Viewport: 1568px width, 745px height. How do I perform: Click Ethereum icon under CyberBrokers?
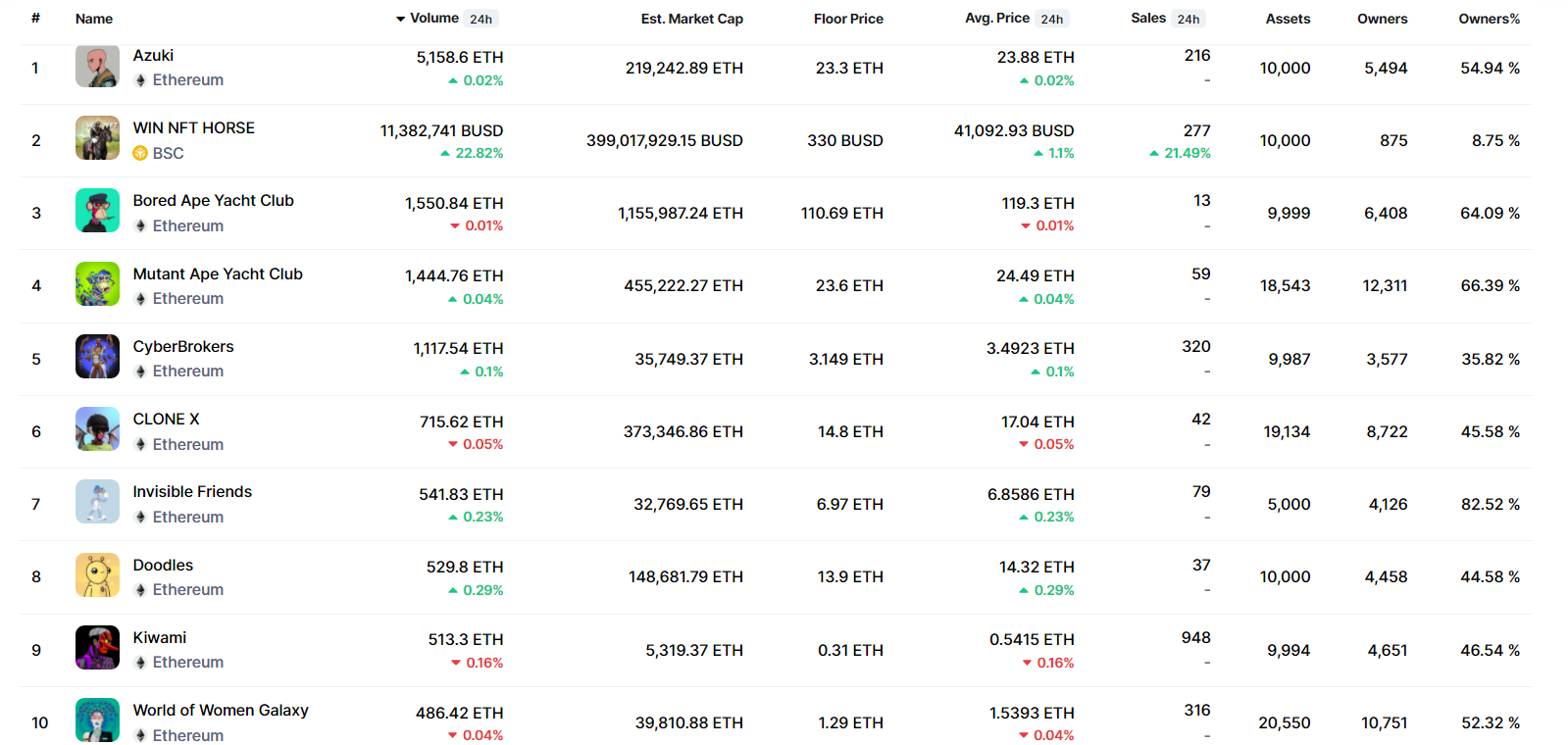[x=140, y=372]
